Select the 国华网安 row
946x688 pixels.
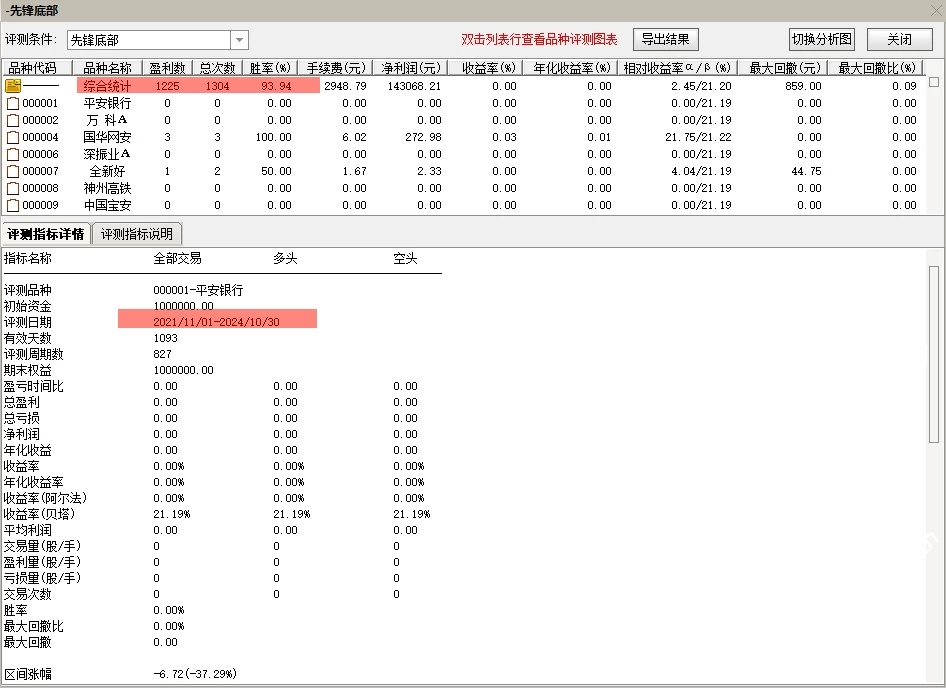[463, 137]
